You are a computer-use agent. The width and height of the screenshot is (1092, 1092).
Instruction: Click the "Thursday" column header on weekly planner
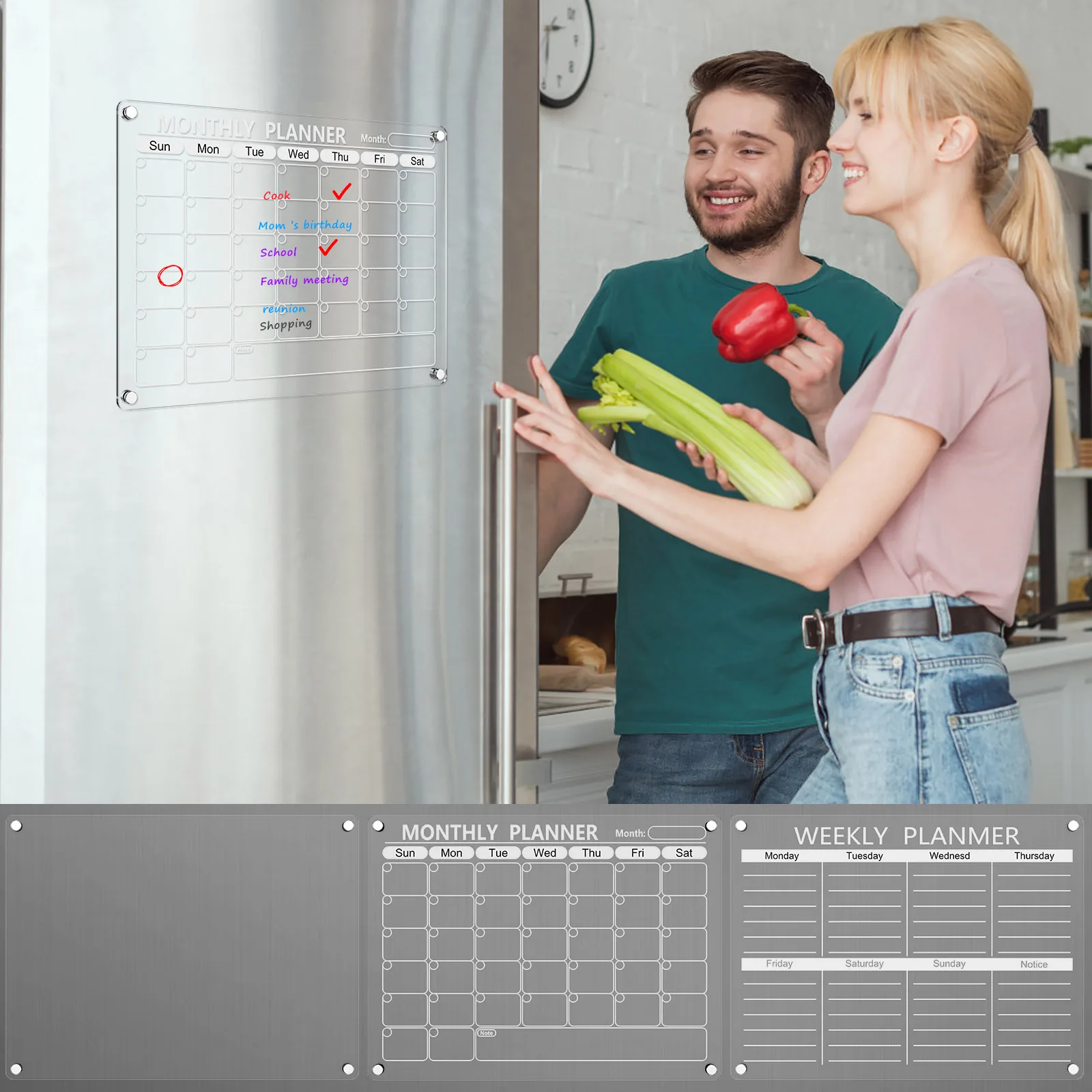point(1034,855)
